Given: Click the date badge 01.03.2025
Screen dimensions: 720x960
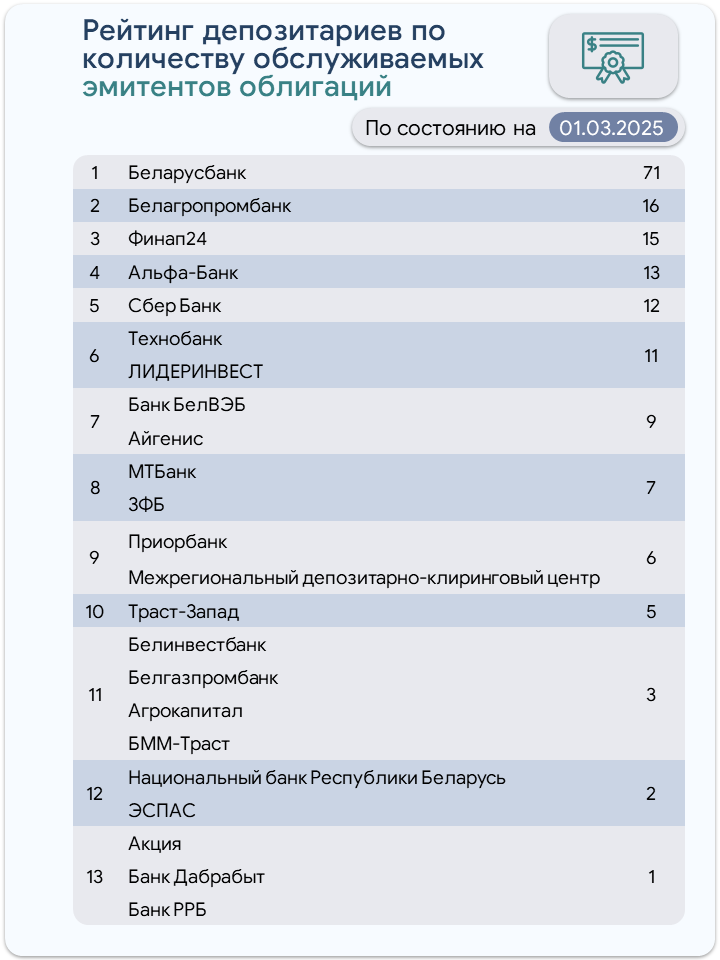Looking at the screenshot, I should click(x=612, y=128).
